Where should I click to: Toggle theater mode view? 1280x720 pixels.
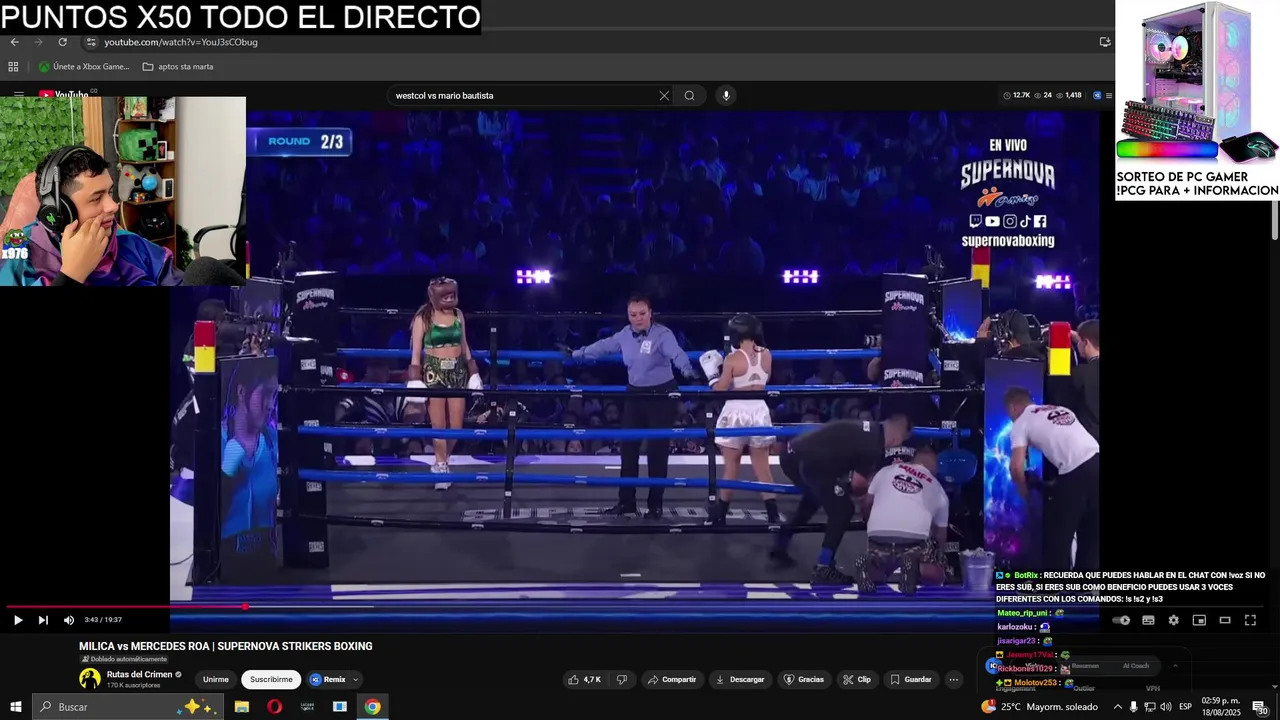(1225, 620)
